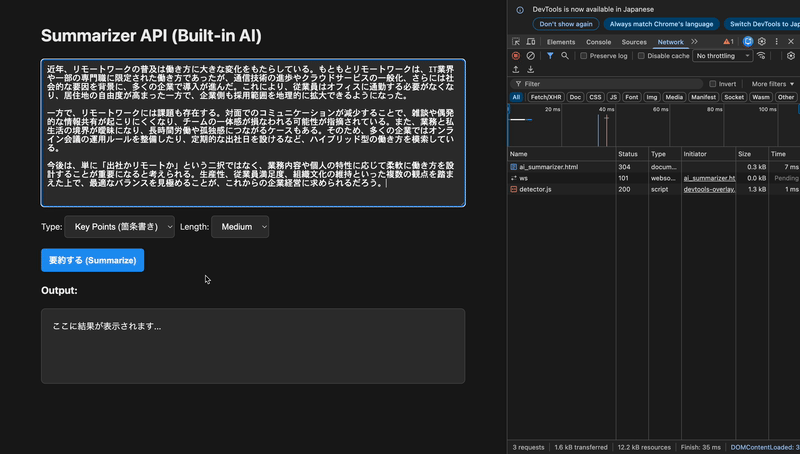The height and width of the screenshot is (454, 800).
Task: Open network search with magnifier icon
Action: (565, 56)
